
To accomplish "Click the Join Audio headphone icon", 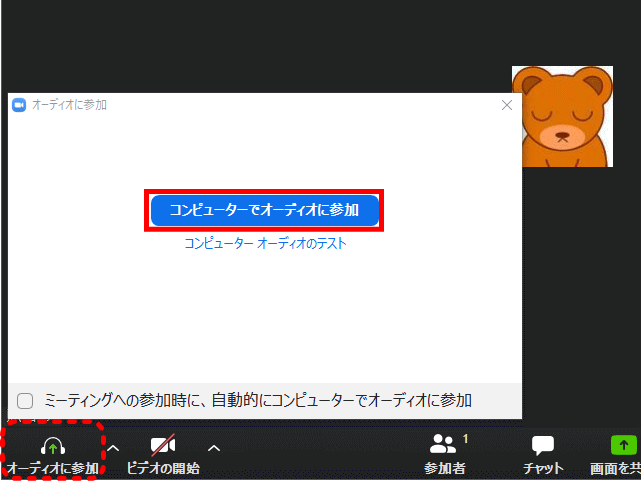I will click(x=53, y=446).
